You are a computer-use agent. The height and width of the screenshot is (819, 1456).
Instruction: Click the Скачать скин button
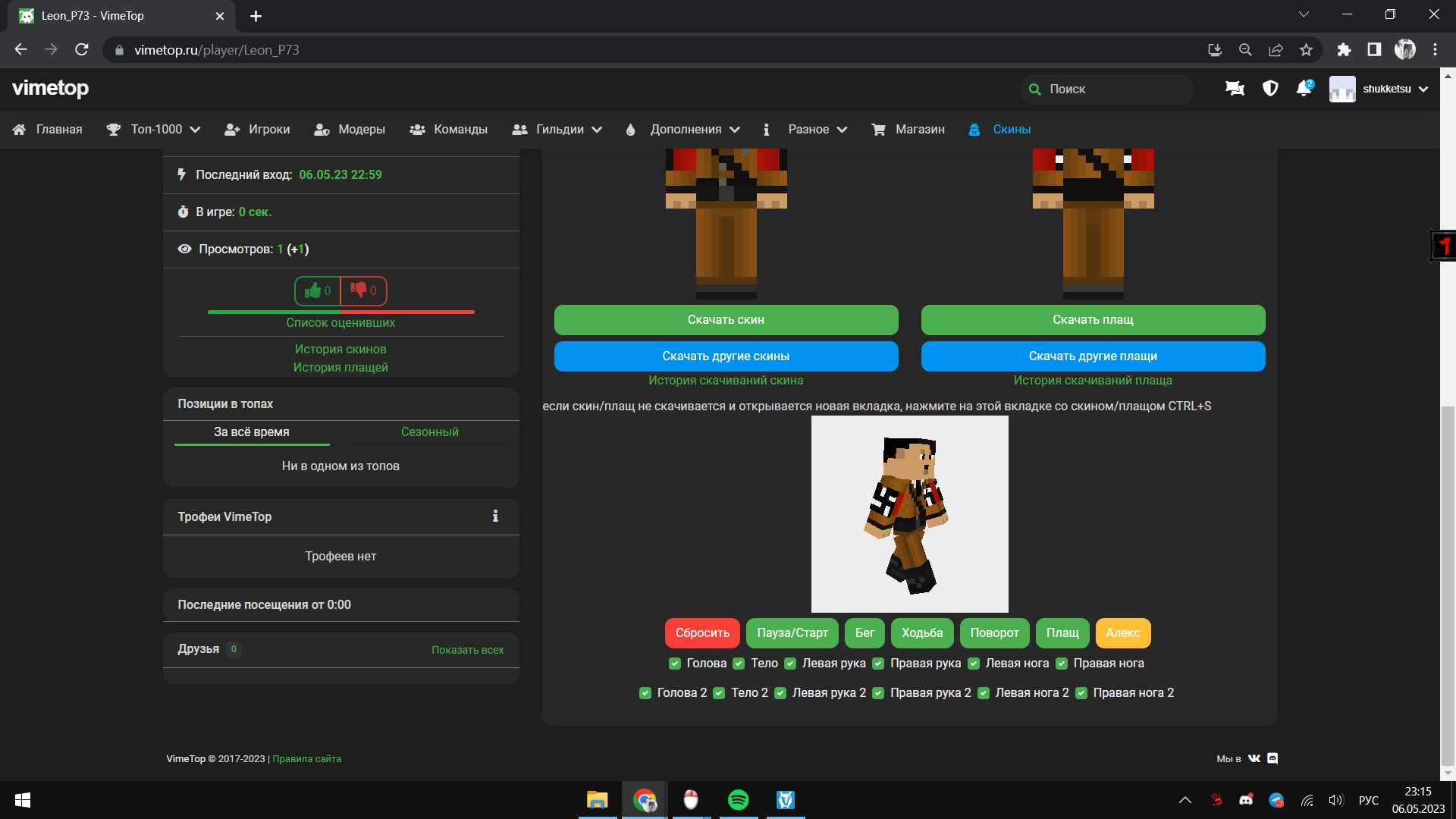726,320
